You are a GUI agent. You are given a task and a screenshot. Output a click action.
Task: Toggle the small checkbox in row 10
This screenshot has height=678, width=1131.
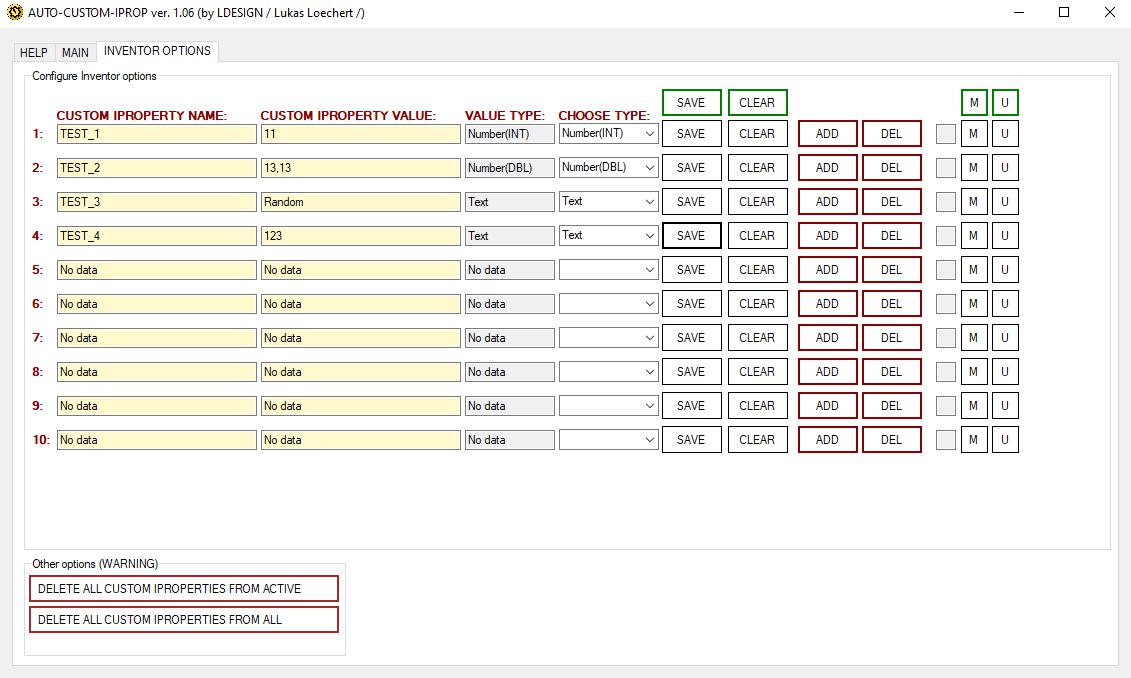tap(946, 440)
